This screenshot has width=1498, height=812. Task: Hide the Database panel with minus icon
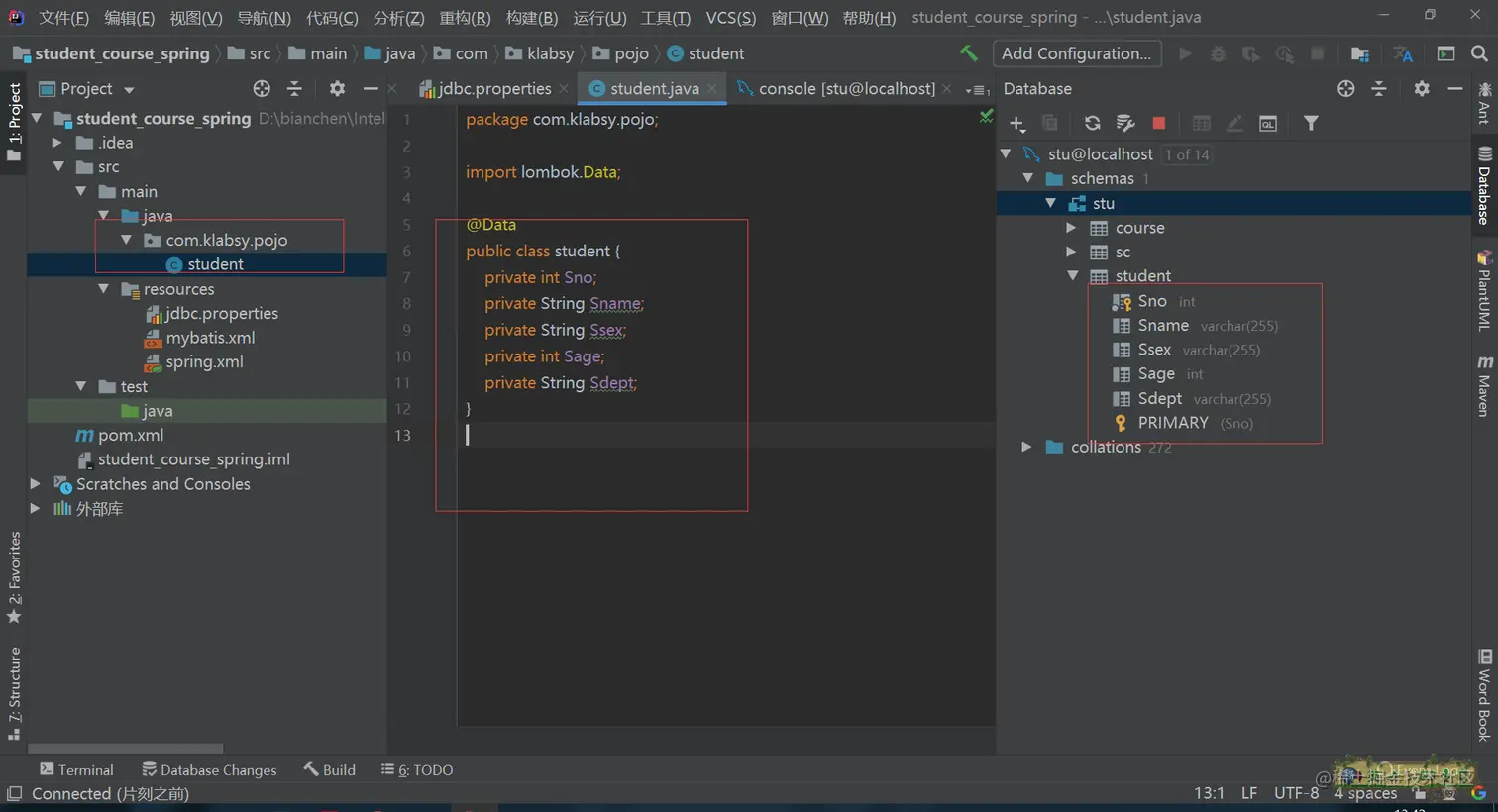click(x=1454, y=88)
